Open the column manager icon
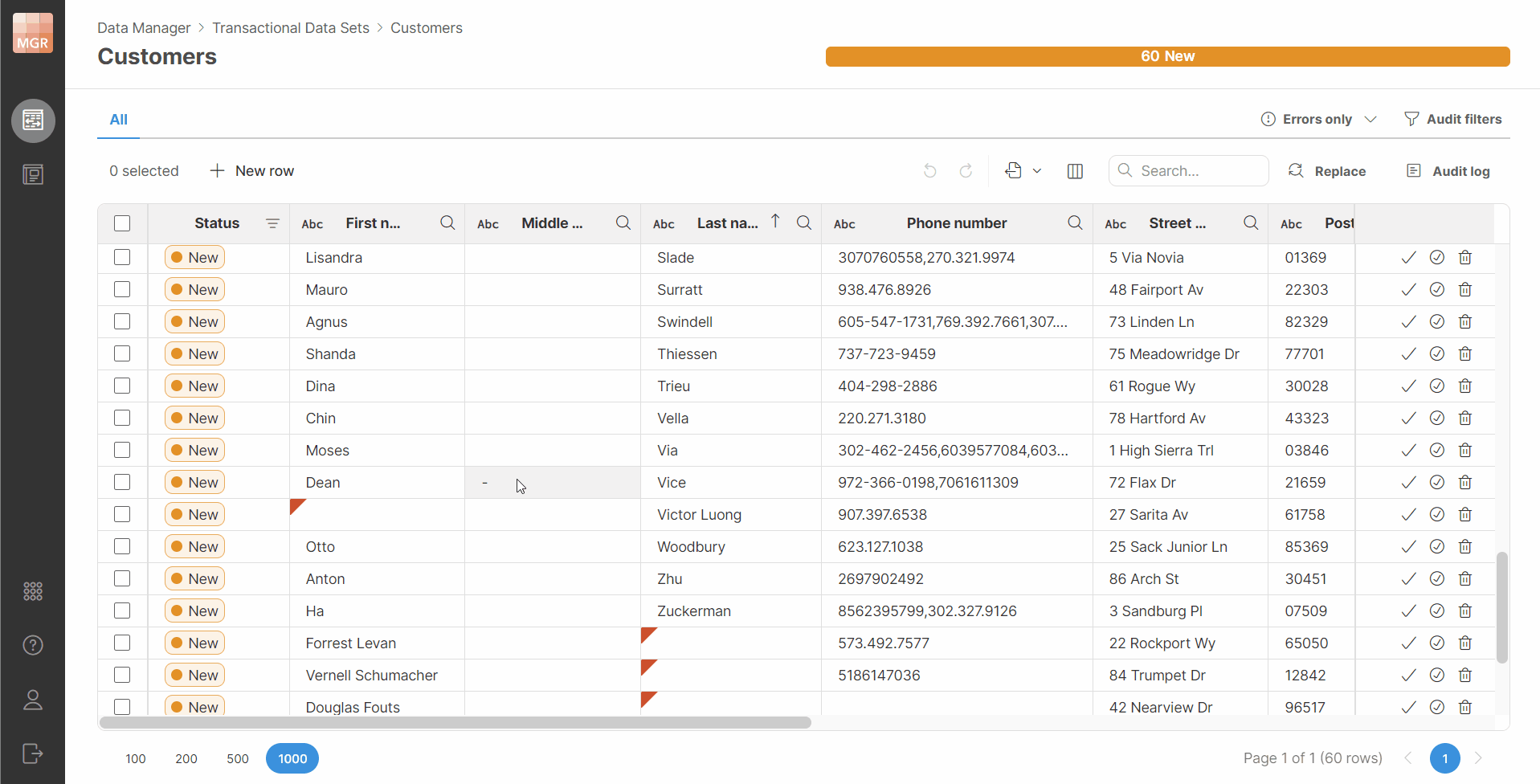Screen dimensions: 1540x784 pyautogui.click(x=1075, y=170)
